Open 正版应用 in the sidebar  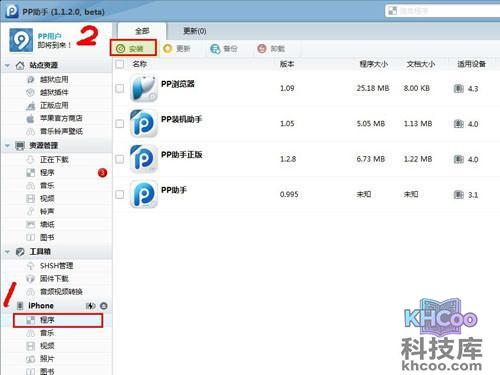coord(54,105)
